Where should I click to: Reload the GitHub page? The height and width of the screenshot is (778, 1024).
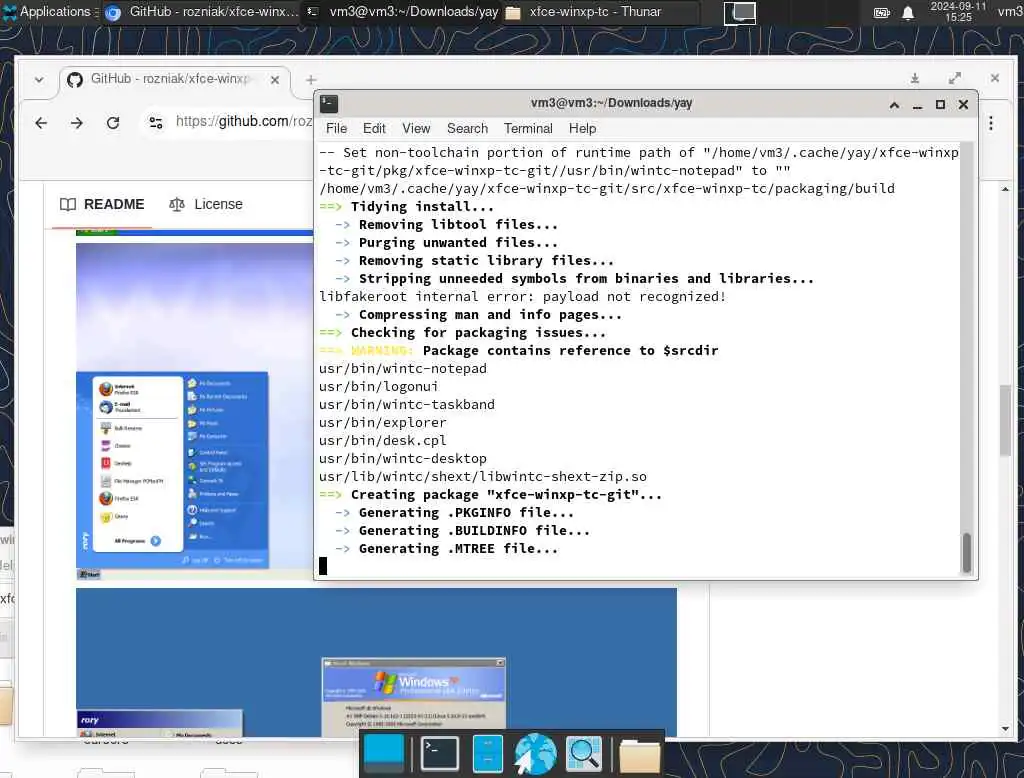click(113, 122)
